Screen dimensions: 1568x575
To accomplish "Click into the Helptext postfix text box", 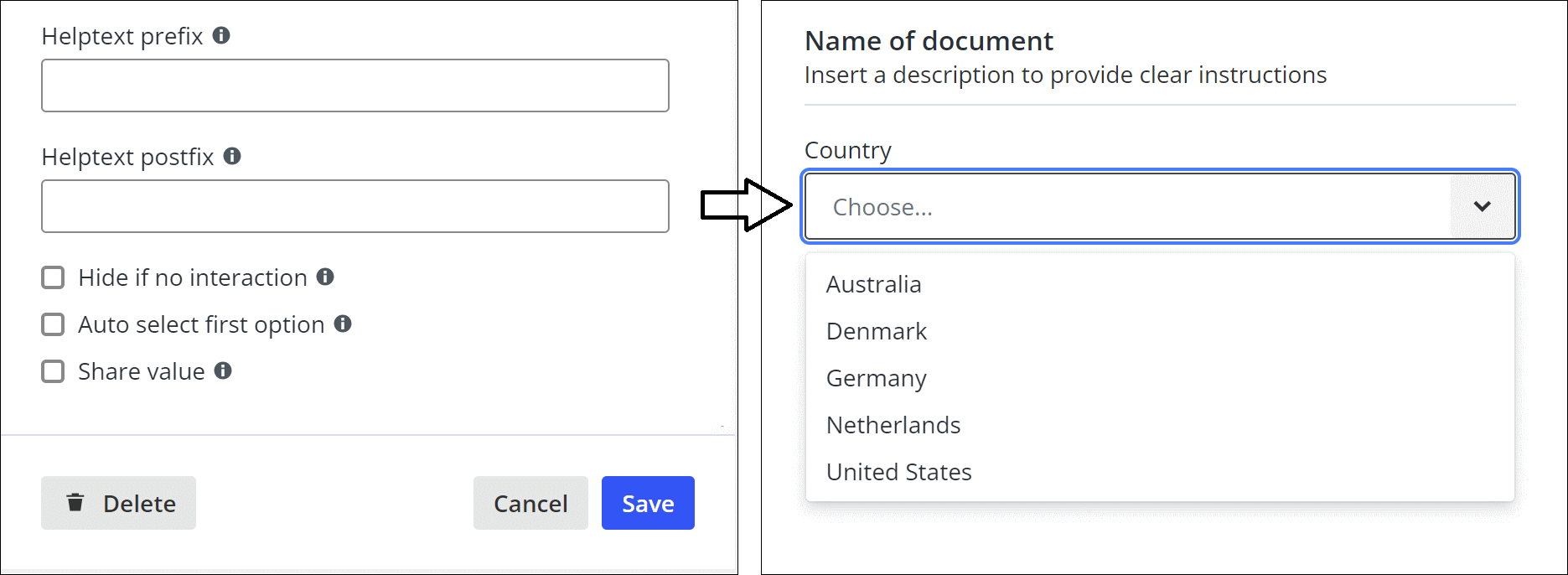I will click(x=355, y=206).
